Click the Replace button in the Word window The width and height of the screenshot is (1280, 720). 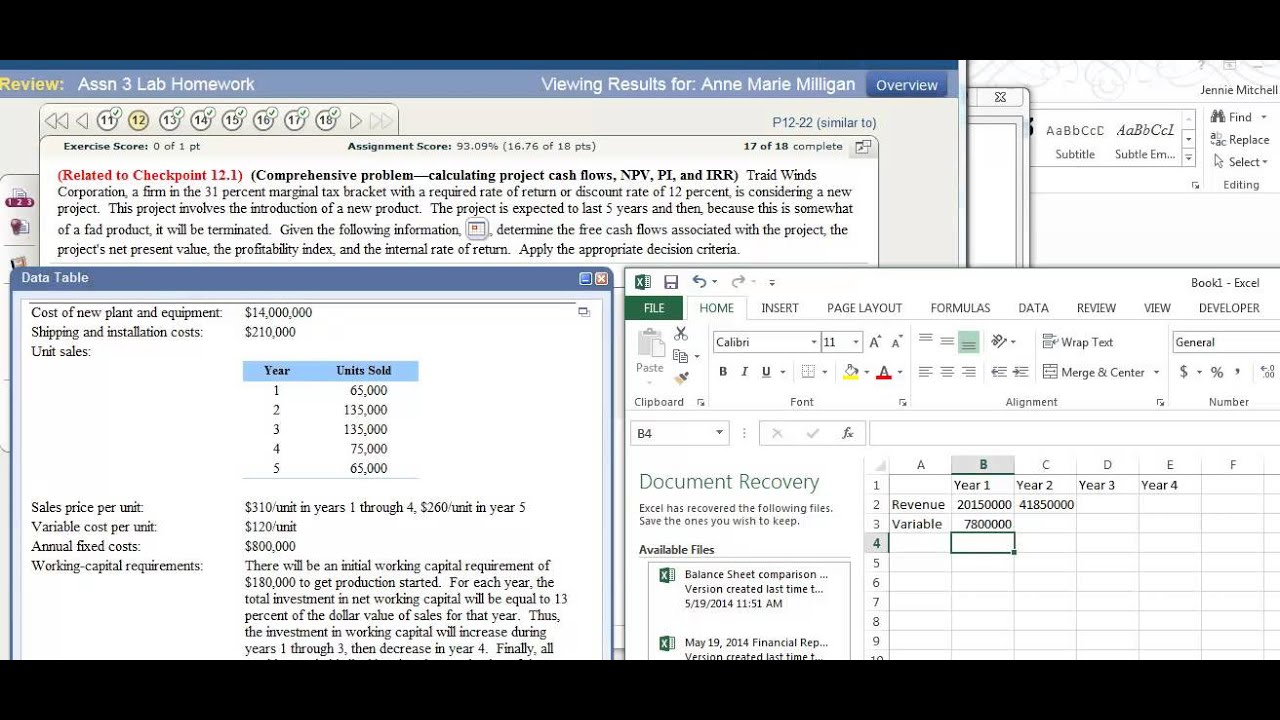(x=1240, y=140)
